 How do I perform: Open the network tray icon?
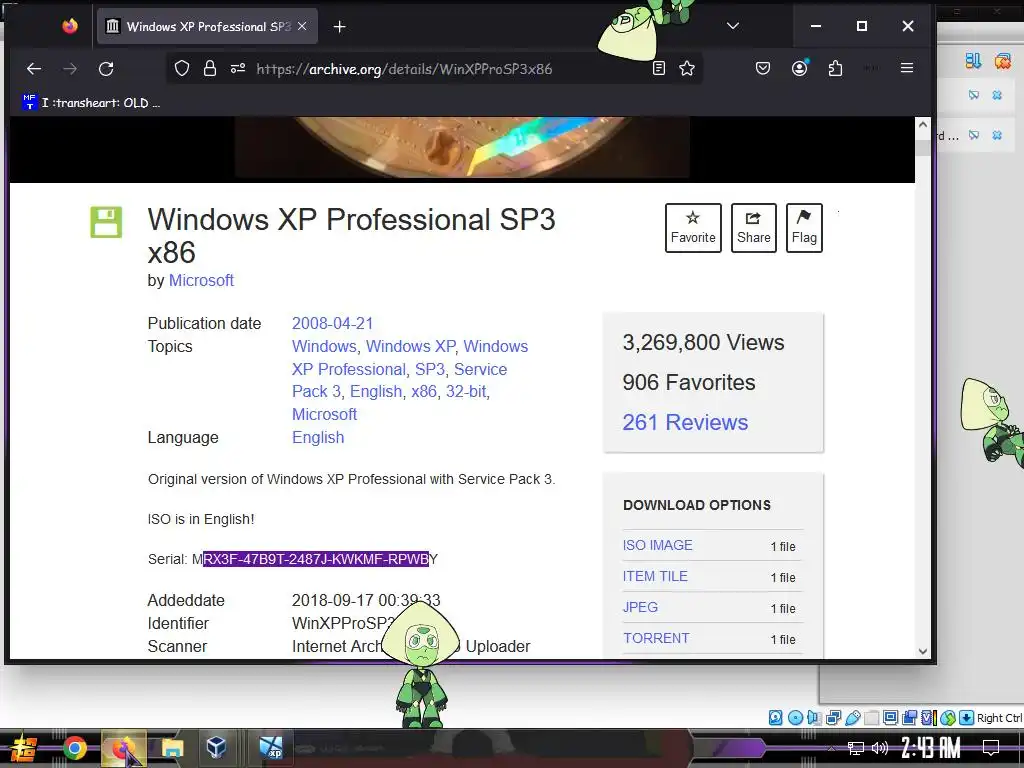coord(855,748)
